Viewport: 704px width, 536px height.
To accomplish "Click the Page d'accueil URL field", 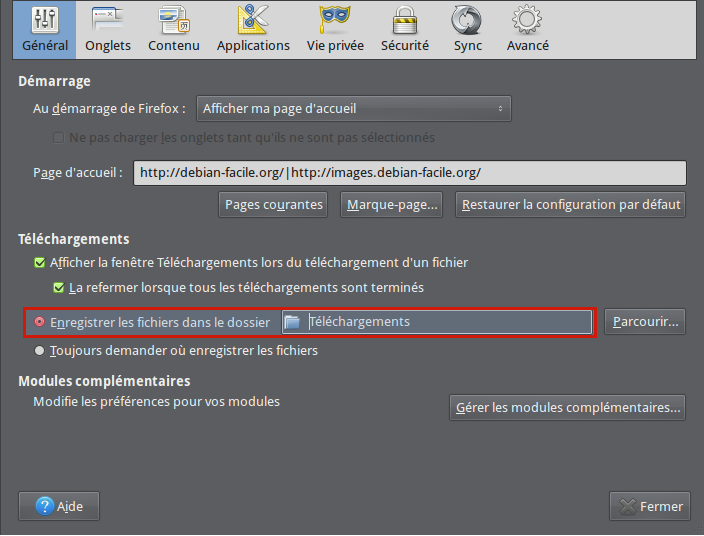I will click(x=409, y=172).
